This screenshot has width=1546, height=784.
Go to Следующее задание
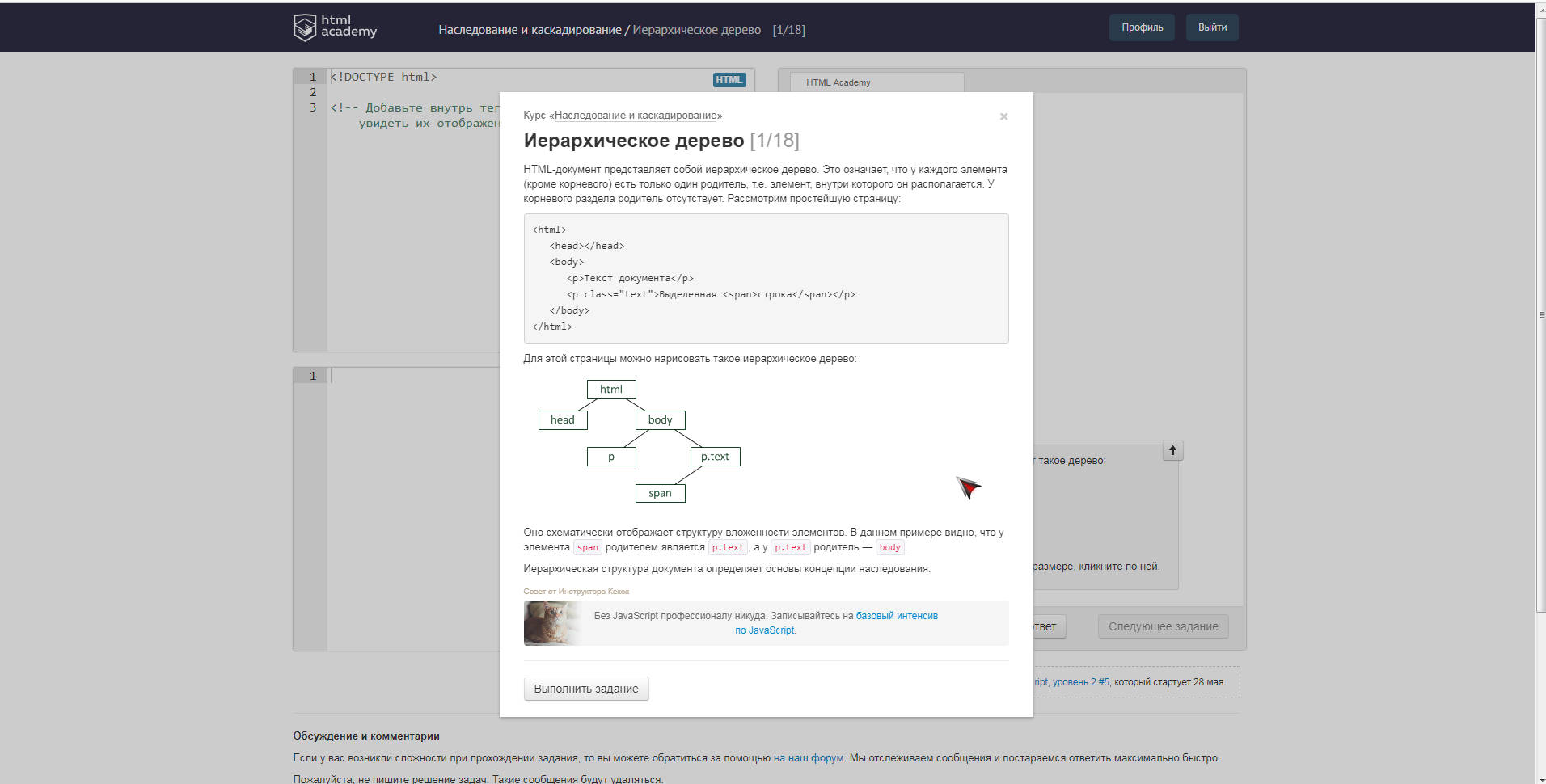pyautogui.click(x=1163, y=626)
